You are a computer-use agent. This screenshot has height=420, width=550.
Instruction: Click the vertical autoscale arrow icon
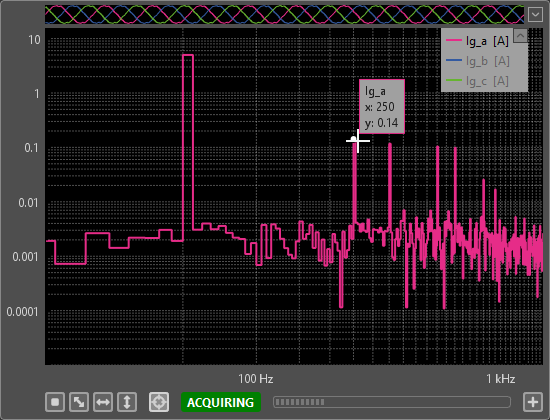point(127,402)
